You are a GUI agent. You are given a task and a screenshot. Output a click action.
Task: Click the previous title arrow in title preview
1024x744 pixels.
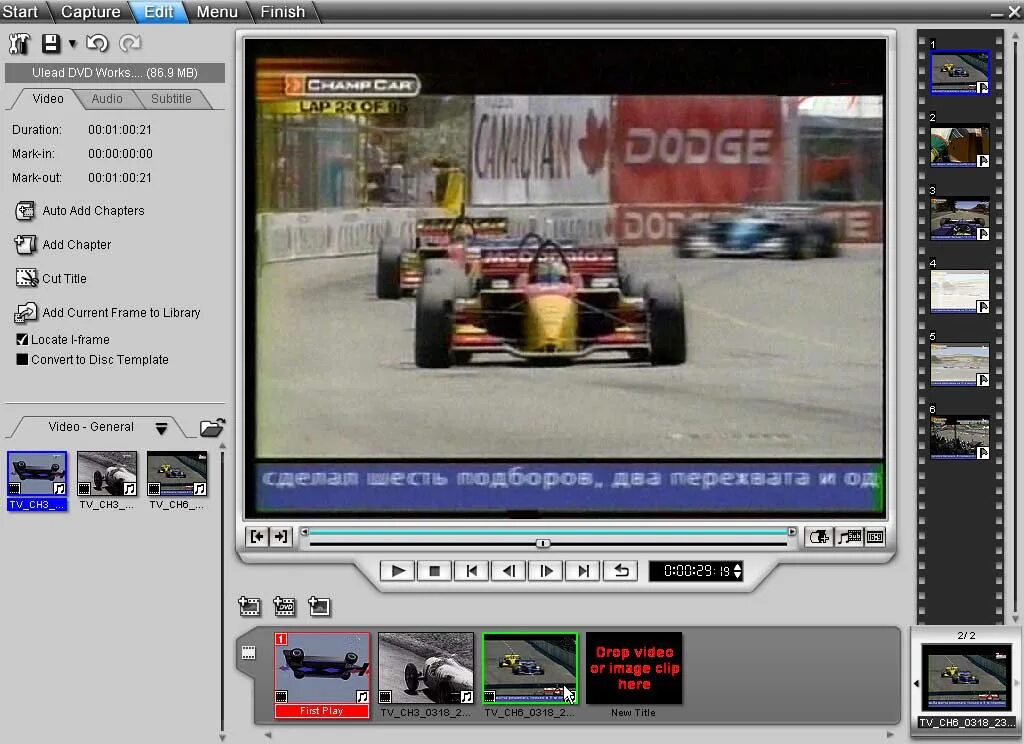coord(916,683)
